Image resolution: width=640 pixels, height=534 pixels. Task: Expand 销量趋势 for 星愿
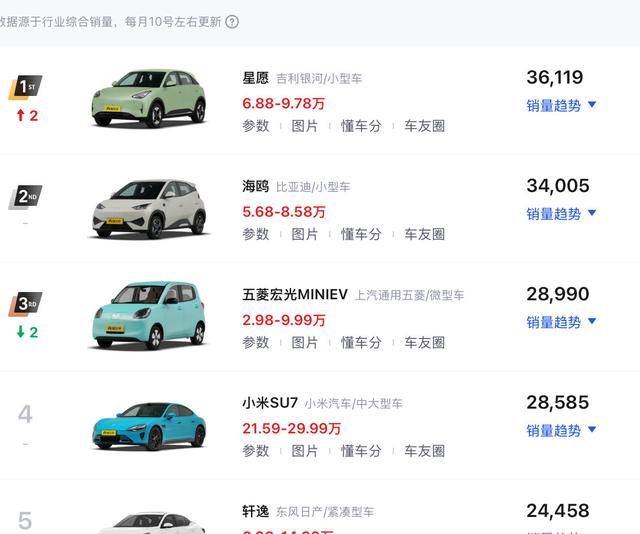[561, 105]
